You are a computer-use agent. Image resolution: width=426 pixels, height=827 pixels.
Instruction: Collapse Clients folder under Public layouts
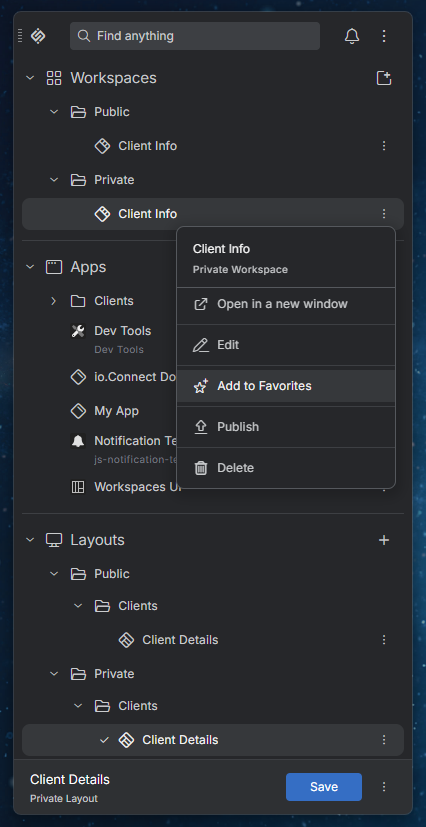pyautogui.click(x=78, y=606)
